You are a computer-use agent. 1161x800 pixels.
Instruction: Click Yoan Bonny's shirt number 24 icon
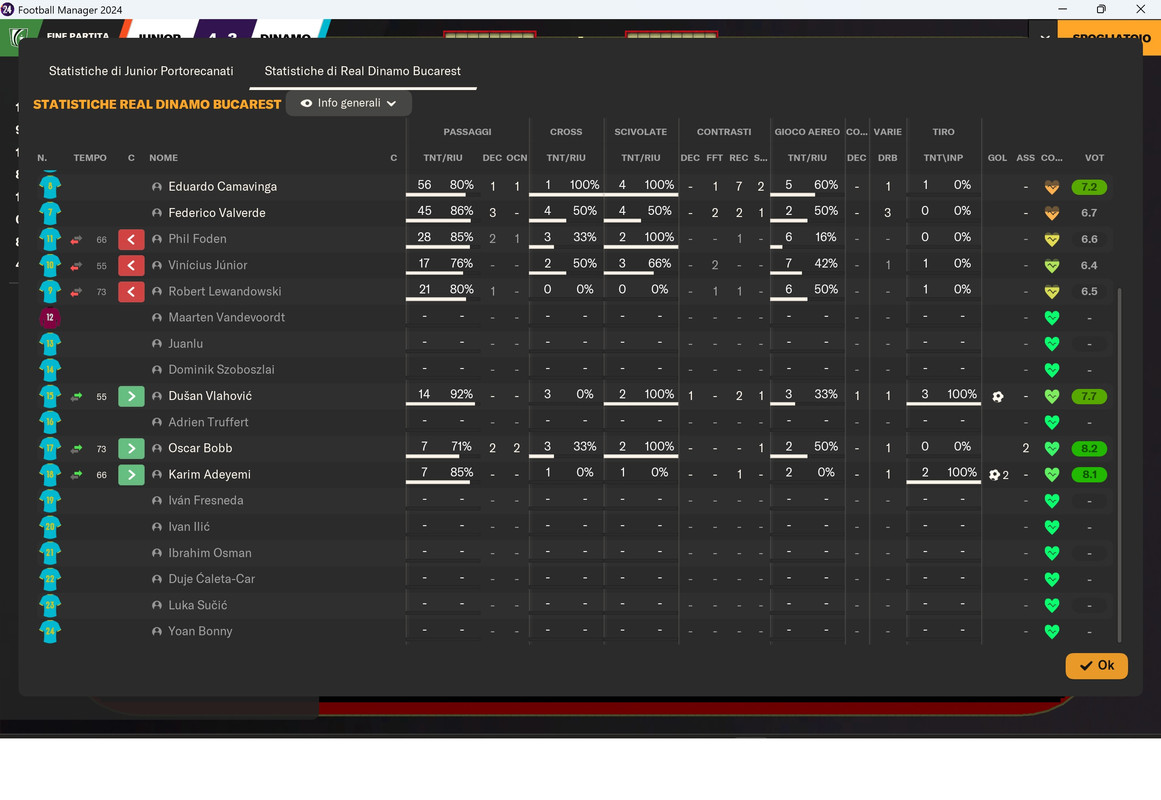click(x=50, y=631)
